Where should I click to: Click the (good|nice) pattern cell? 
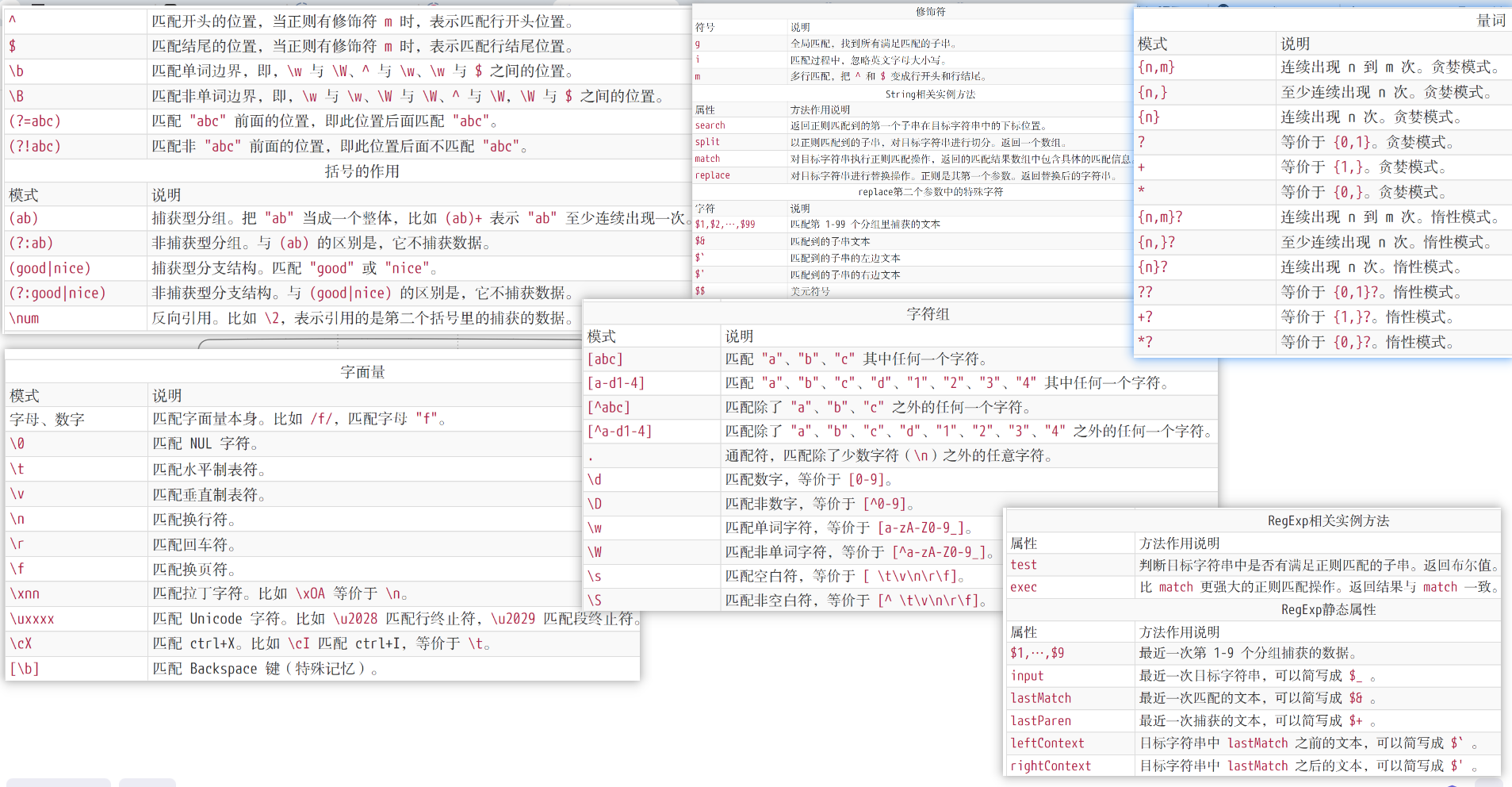point(50,269)
